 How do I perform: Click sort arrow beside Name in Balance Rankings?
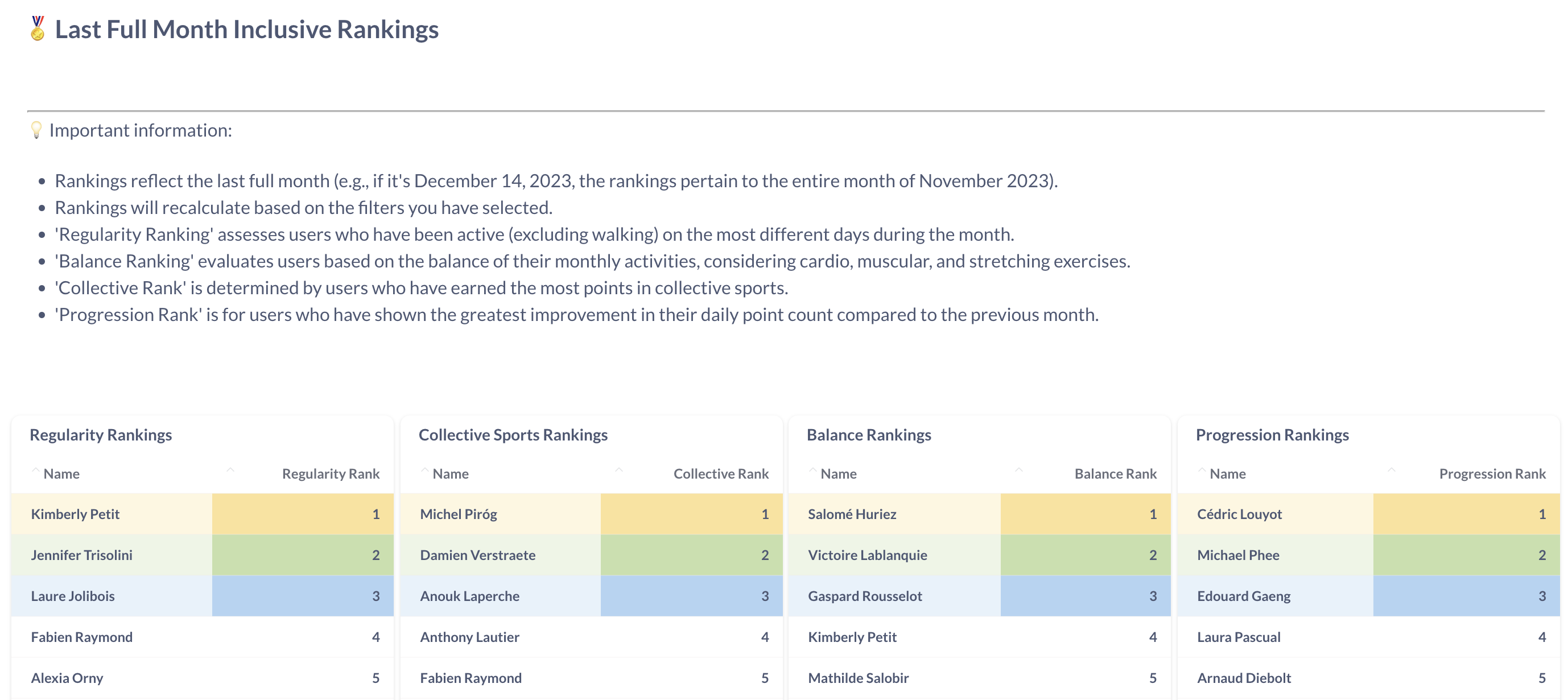tap(812, 471)
